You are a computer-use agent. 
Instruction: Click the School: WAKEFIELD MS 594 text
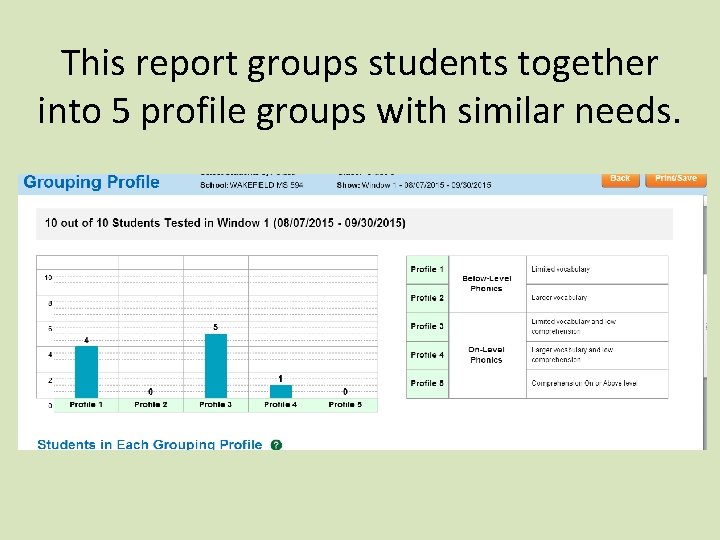coord(252,185)
